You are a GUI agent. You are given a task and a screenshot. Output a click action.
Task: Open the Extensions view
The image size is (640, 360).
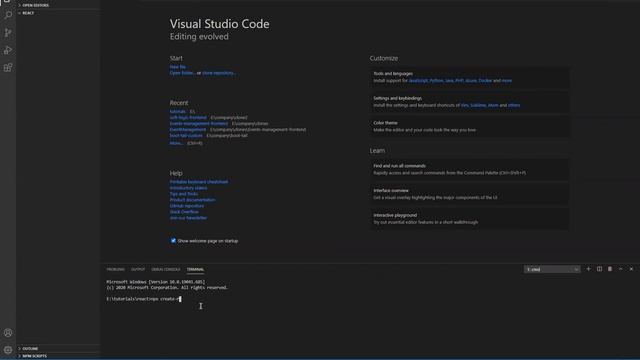8,68
